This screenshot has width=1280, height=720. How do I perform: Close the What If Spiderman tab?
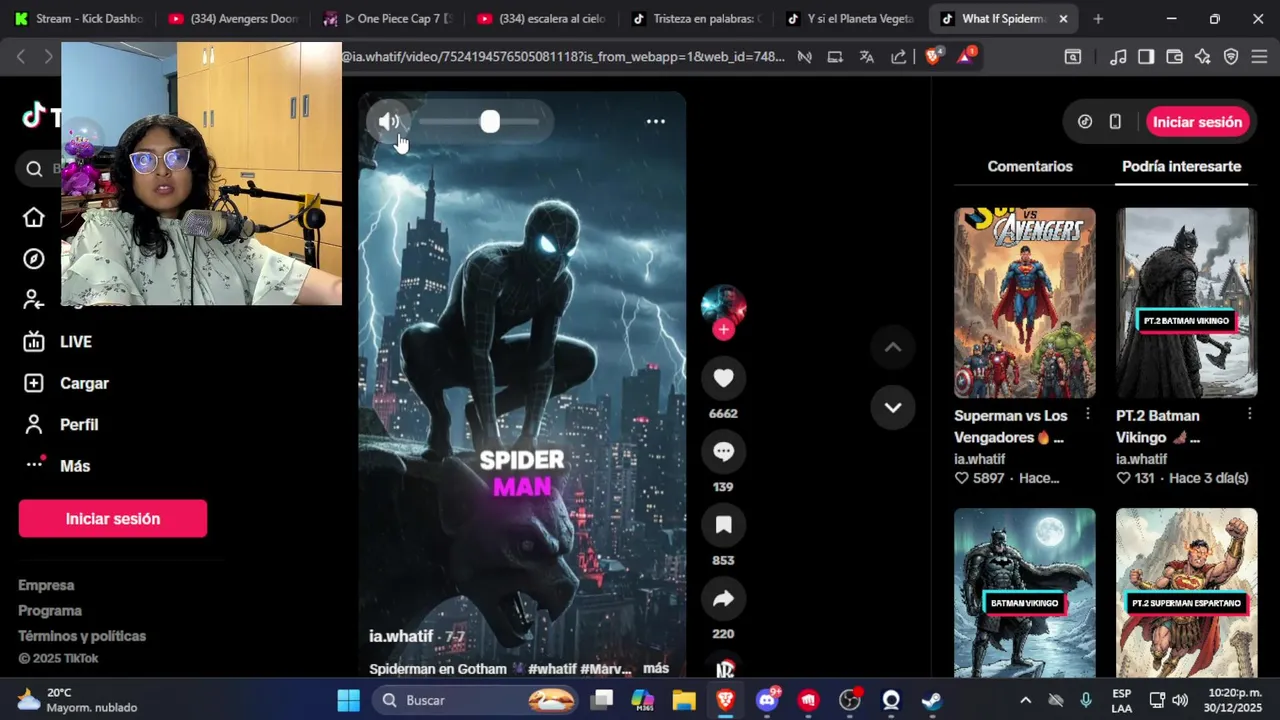click(1063, 19)
